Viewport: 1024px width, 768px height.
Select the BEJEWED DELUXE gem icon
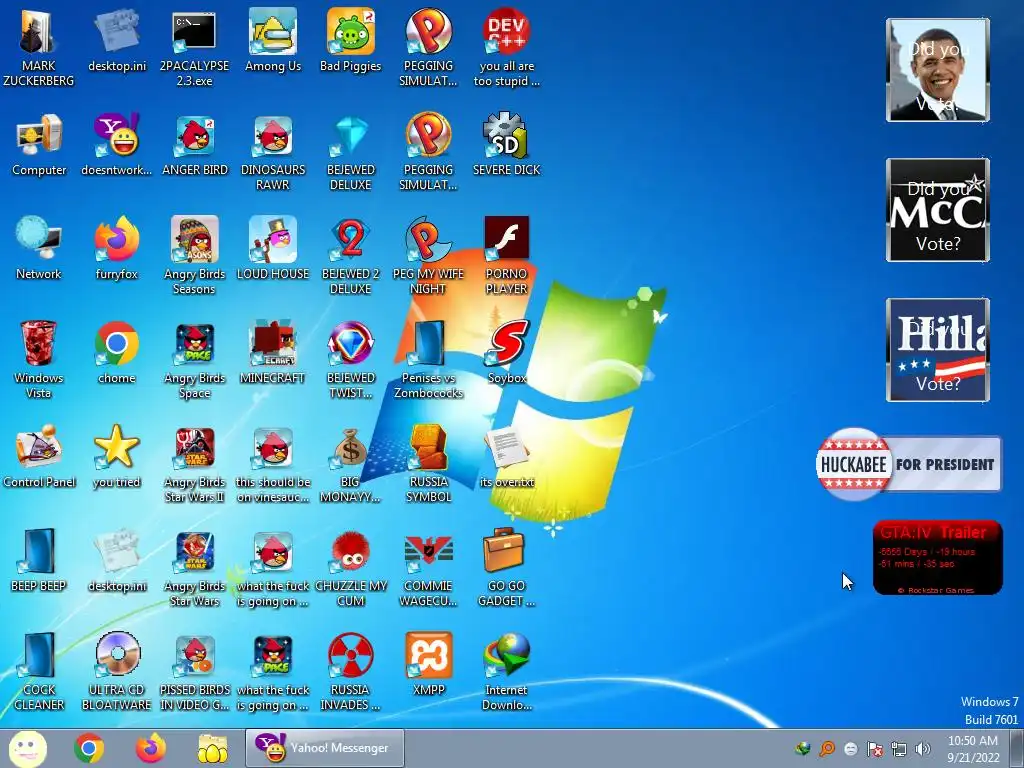(351, 152)
